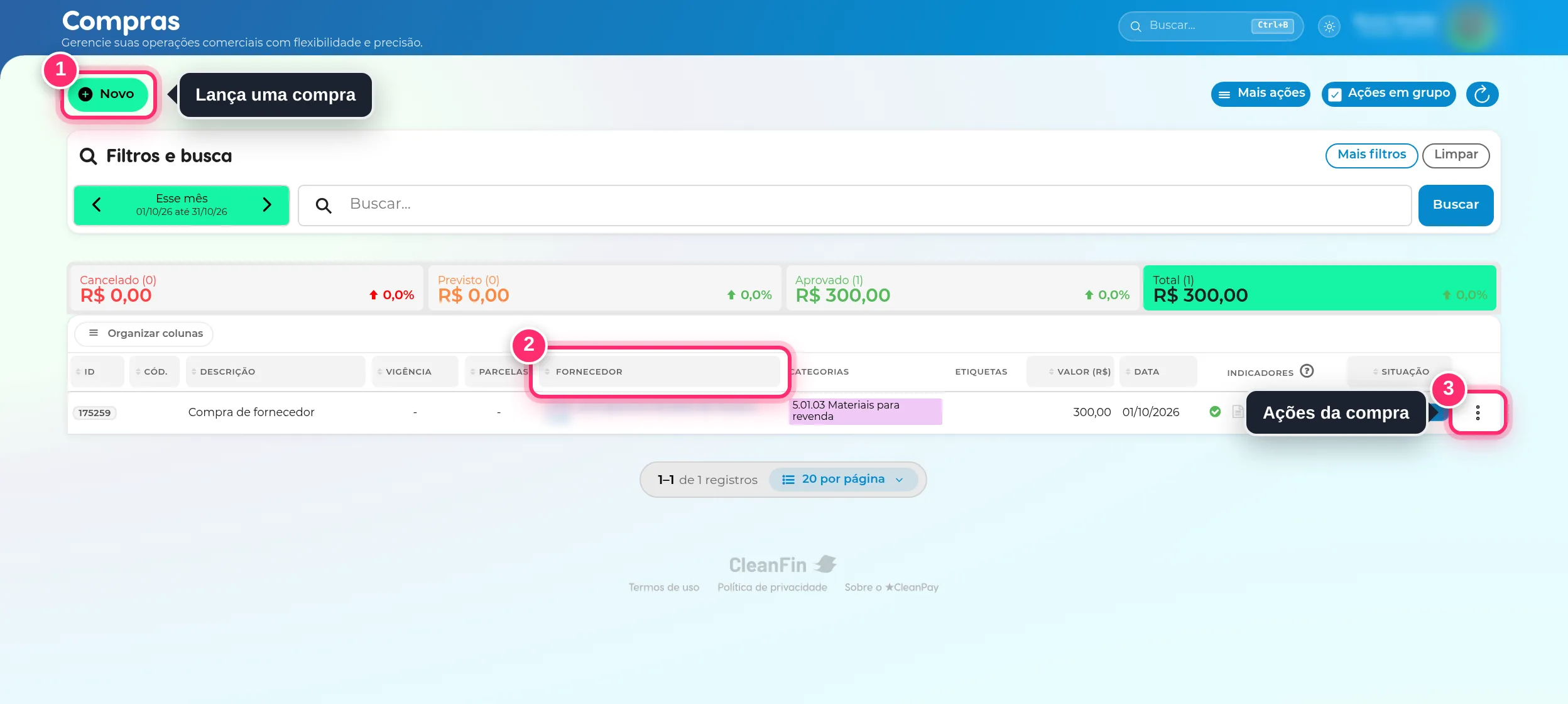Sort by the DATA column header
Screen dimensions: 1568x704
click(x=1158, y=371)
